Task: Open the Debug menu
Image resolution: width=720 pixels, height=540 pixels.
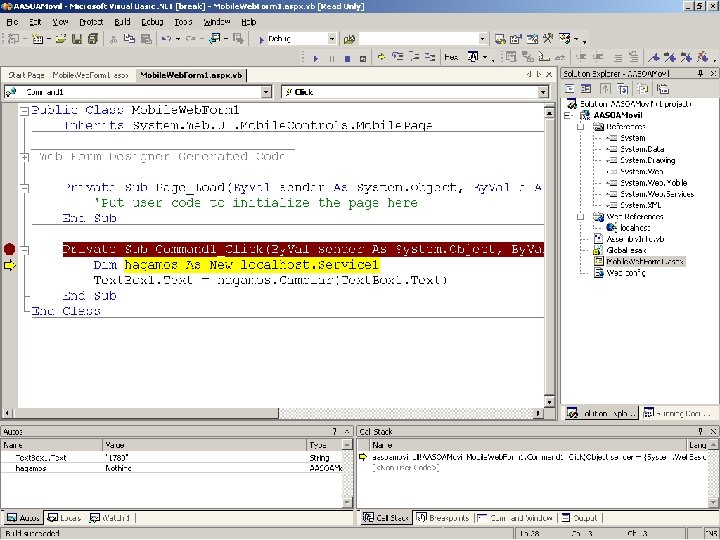Action: 151,21
